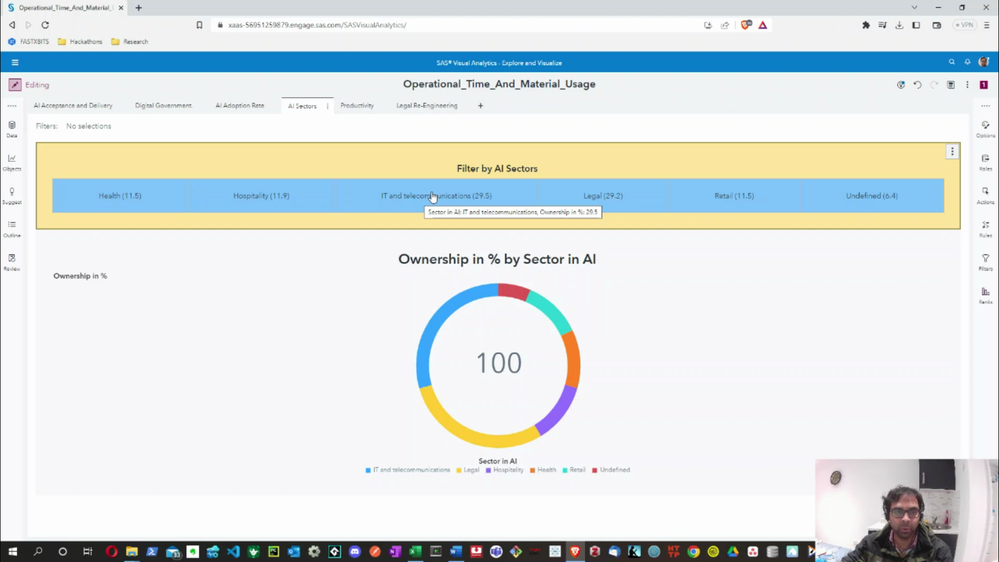This screenshot has width=999, height=562.
Task: Open the SAS hamburger applications menu
Action: tap(15, 62)
